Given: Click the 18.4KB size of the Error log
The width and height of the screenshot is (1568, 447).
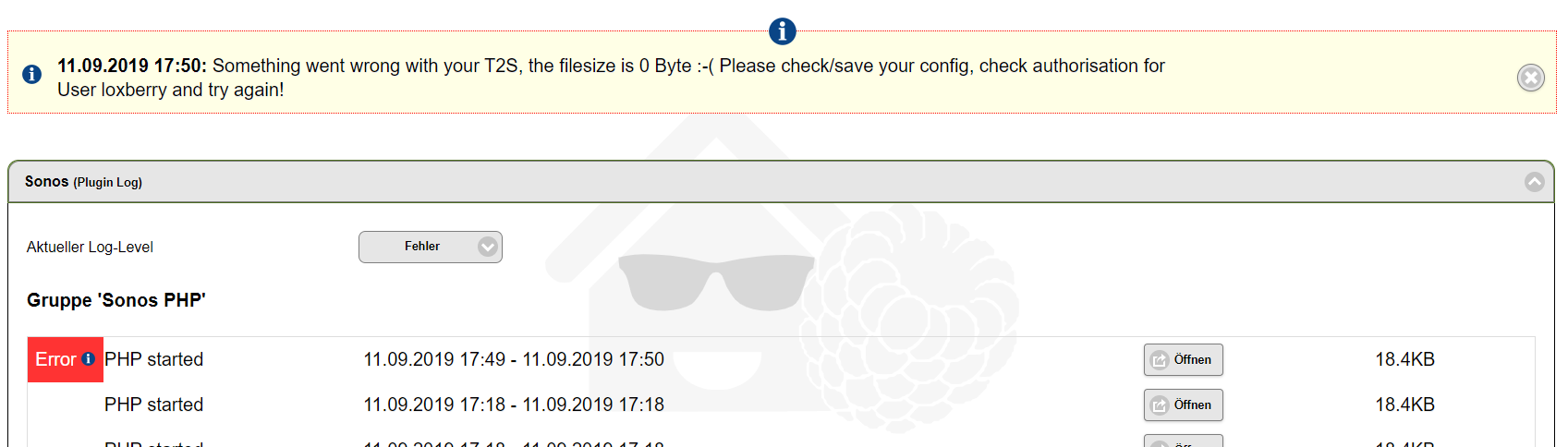Looking at the screenshot, I should pyautogui.click(x=1404, y=359).
